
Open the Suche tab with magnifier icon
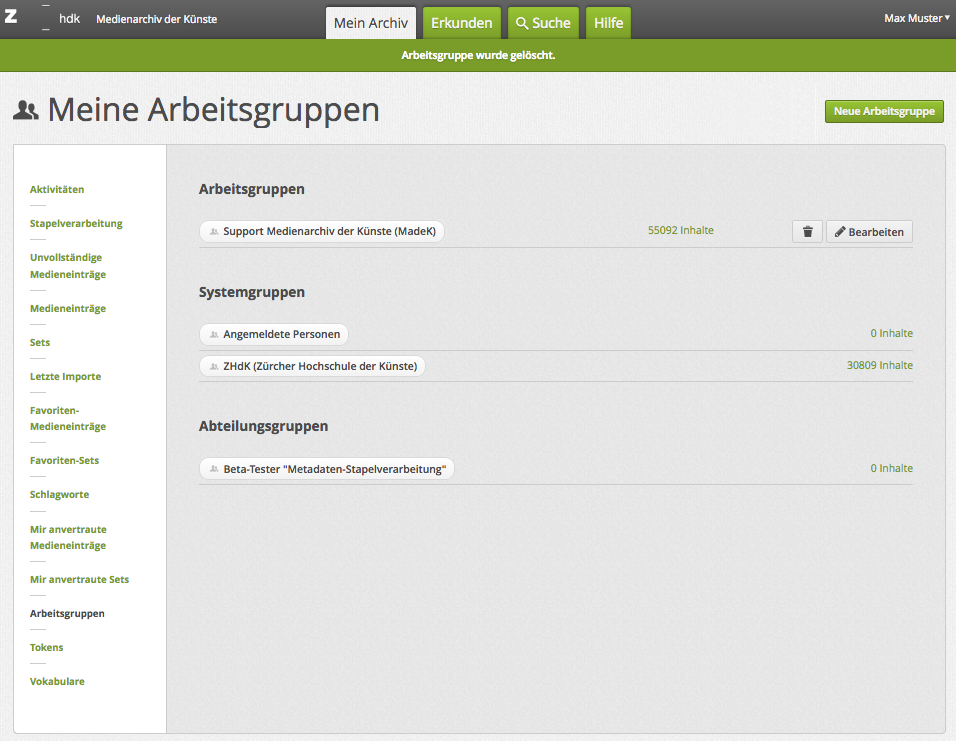coord(542,23)
